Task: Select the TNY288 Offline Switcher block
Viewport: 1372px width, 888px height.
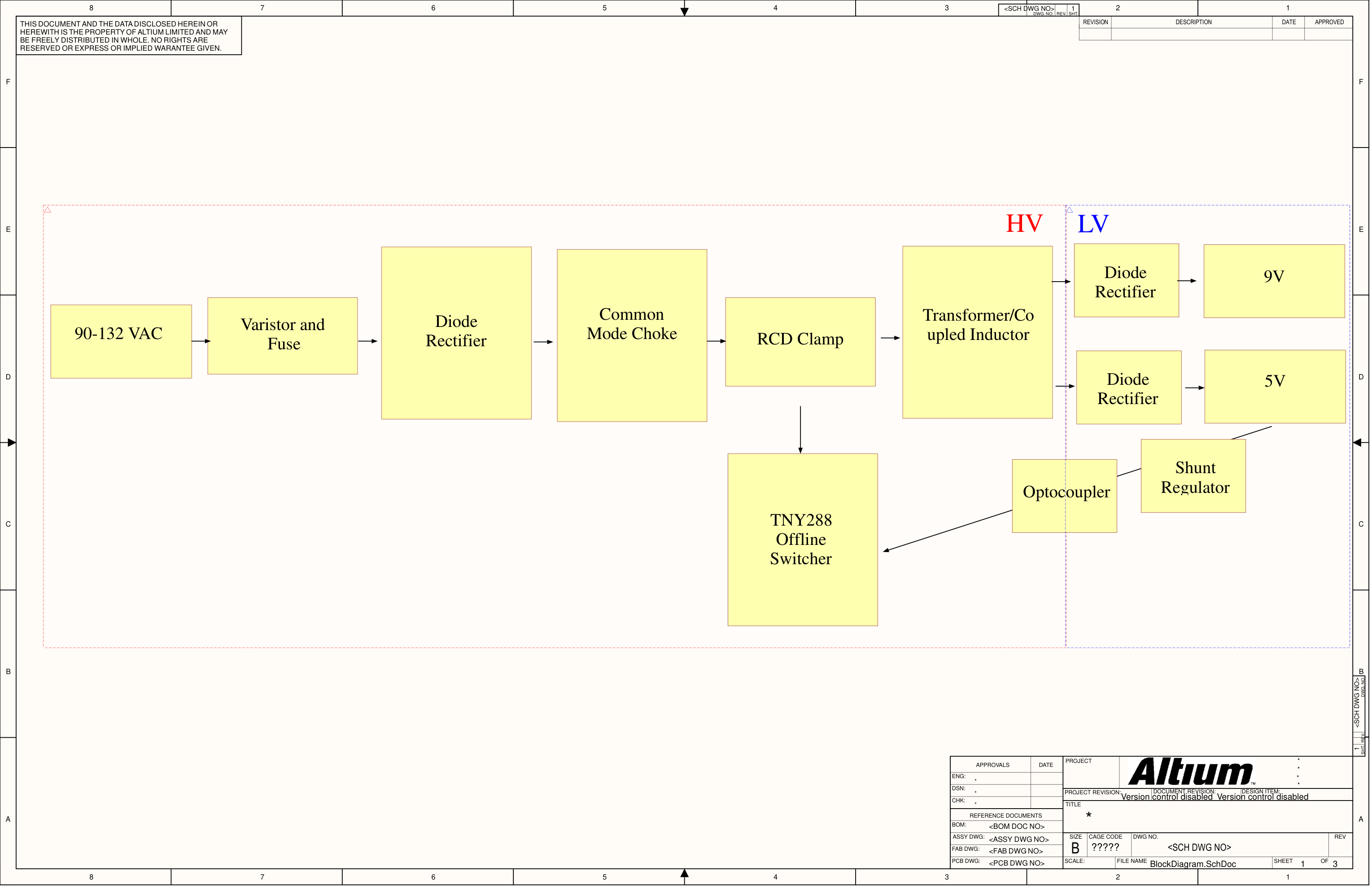Action: 803,540
